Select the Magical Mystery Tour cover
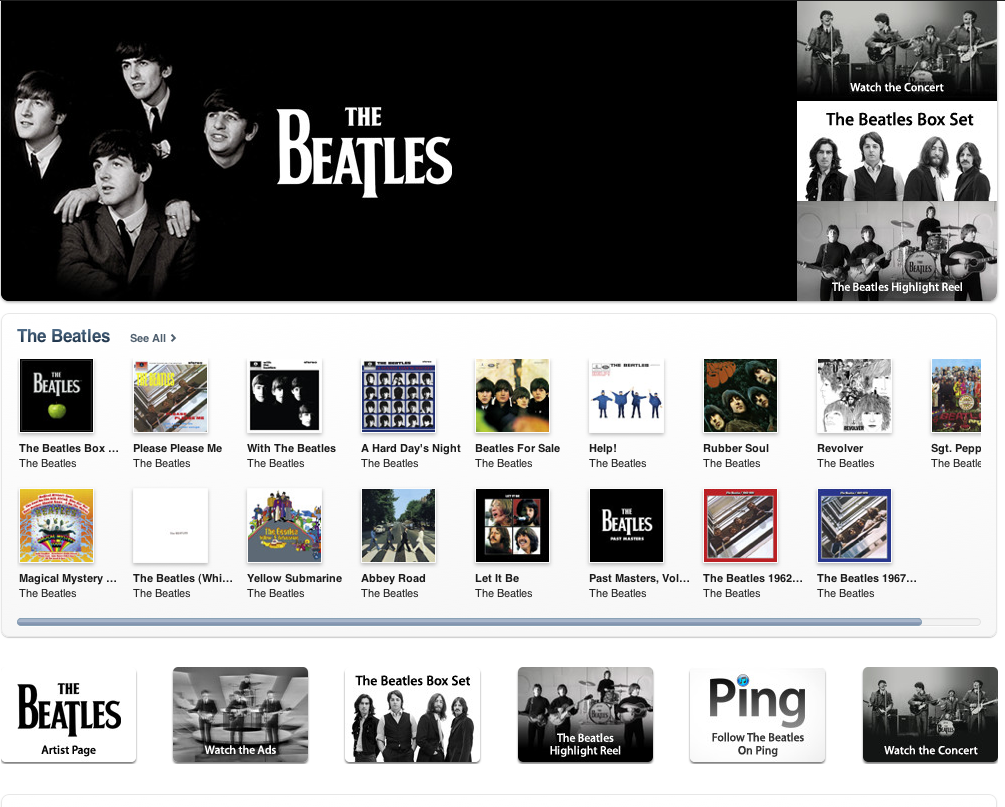This screenshot has height=807, width=1005. coord(56,526)
